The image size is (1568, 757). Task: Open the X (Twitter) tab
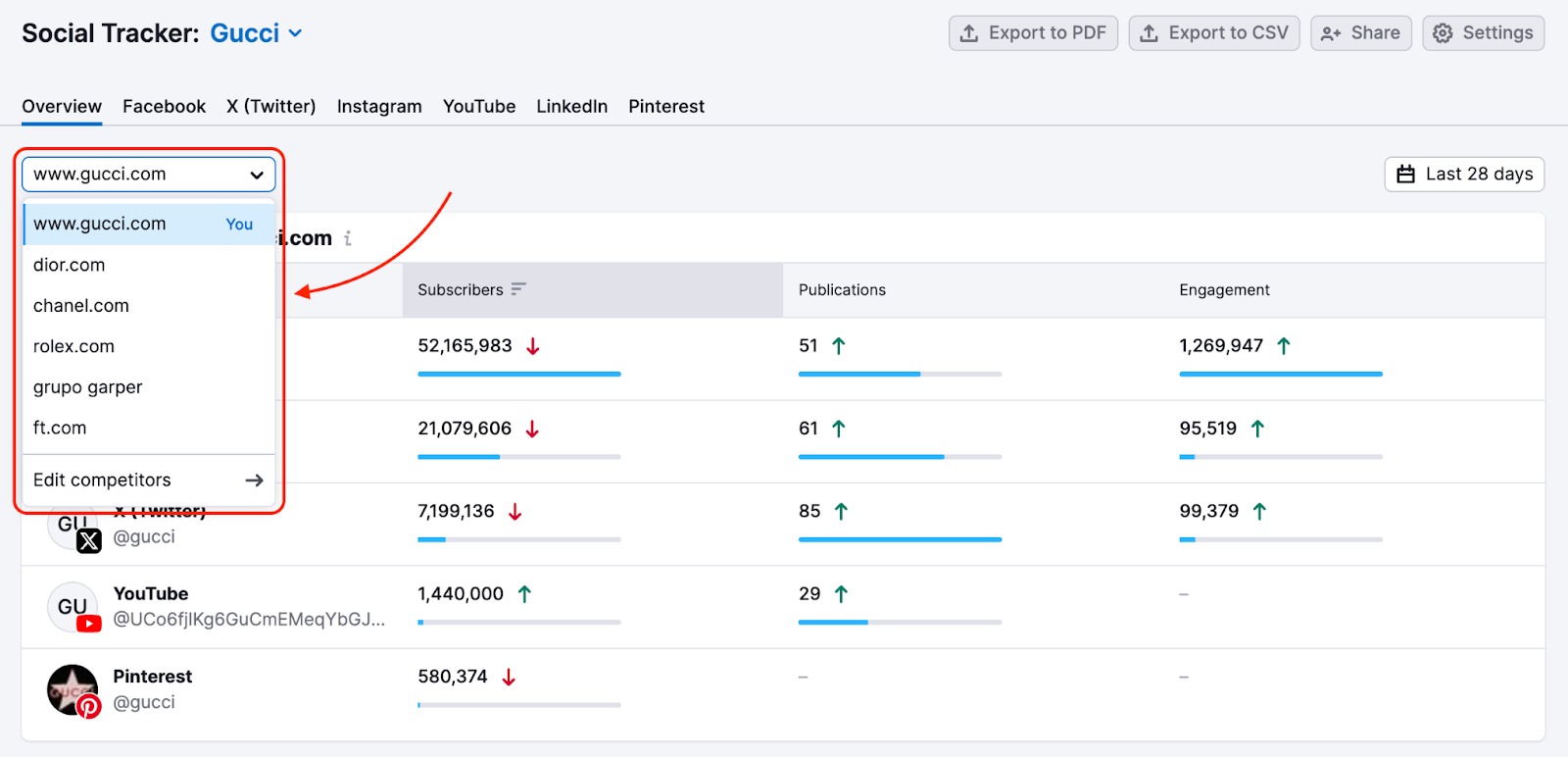[x=271, y=106]
